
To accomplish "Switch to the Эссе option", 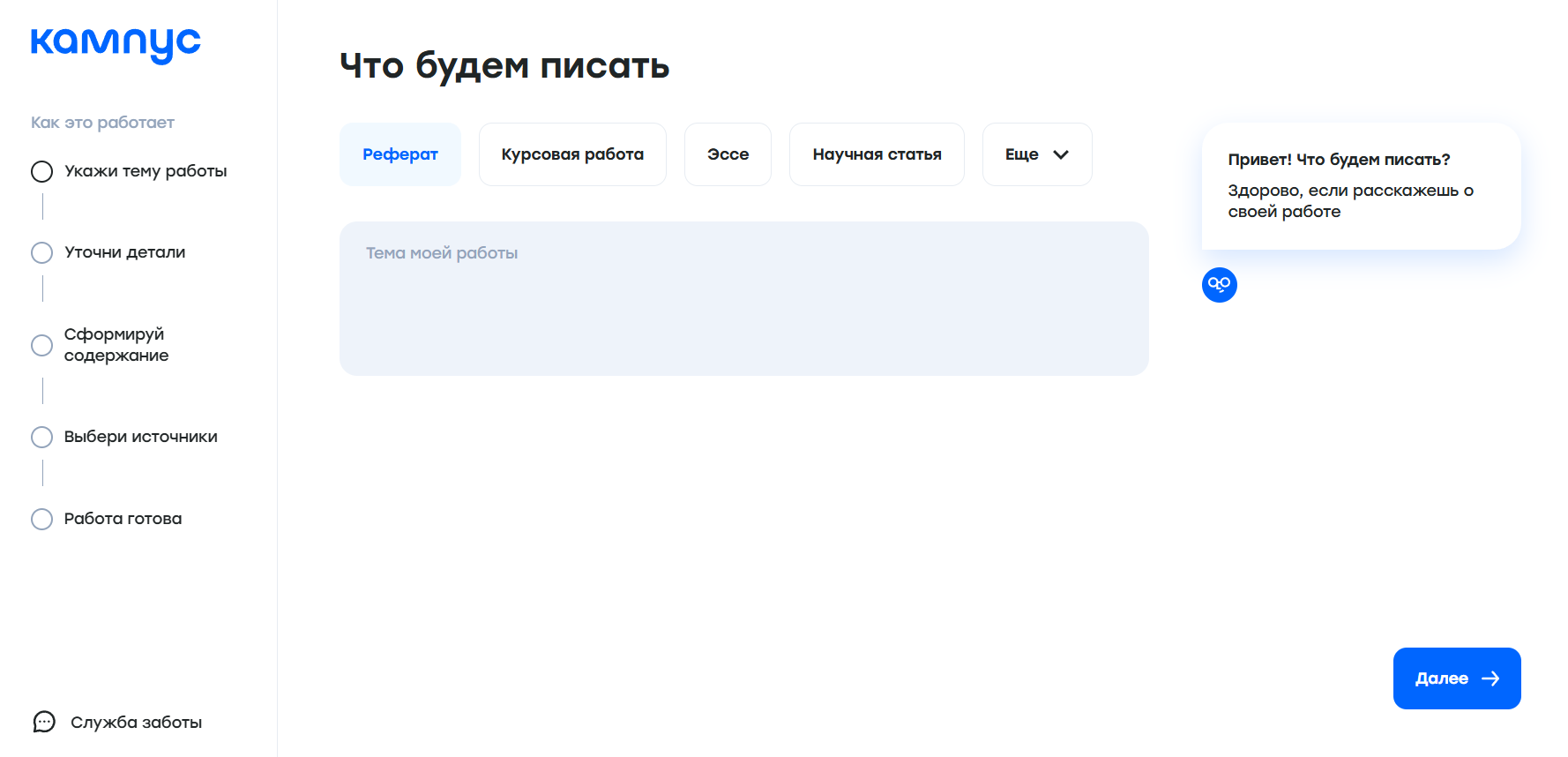I will (728, 154).
